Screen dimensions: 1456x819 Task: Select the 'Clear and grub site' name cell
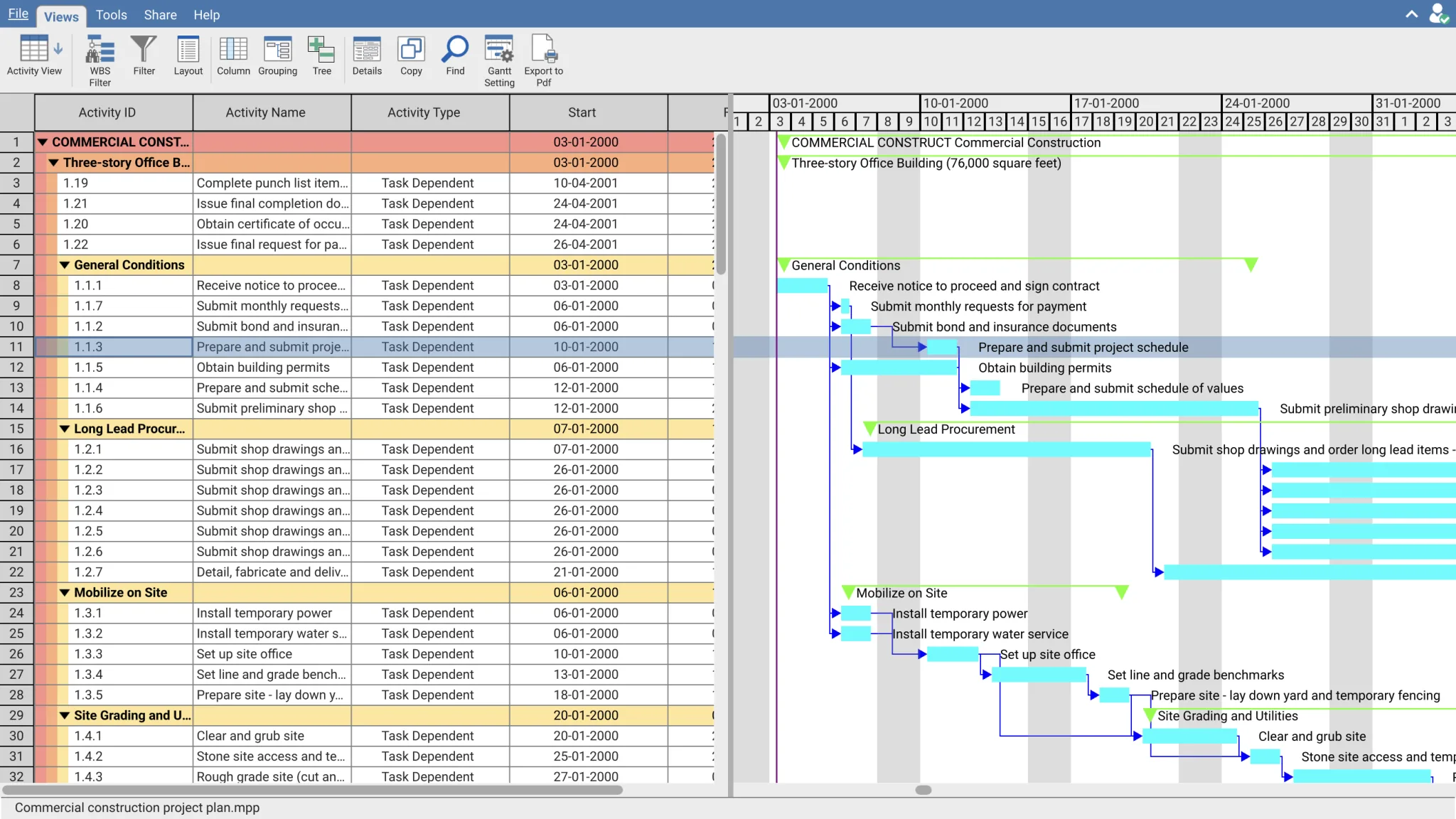coord(272,736)
